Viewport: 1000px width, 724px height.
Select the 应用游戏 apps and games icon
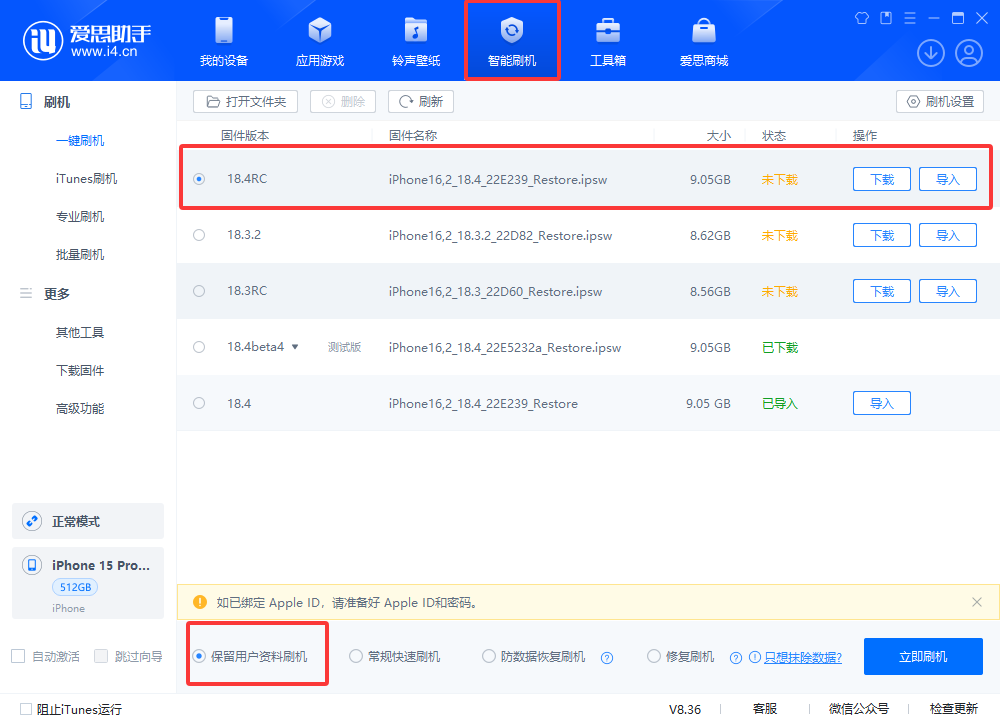point(319,40)
